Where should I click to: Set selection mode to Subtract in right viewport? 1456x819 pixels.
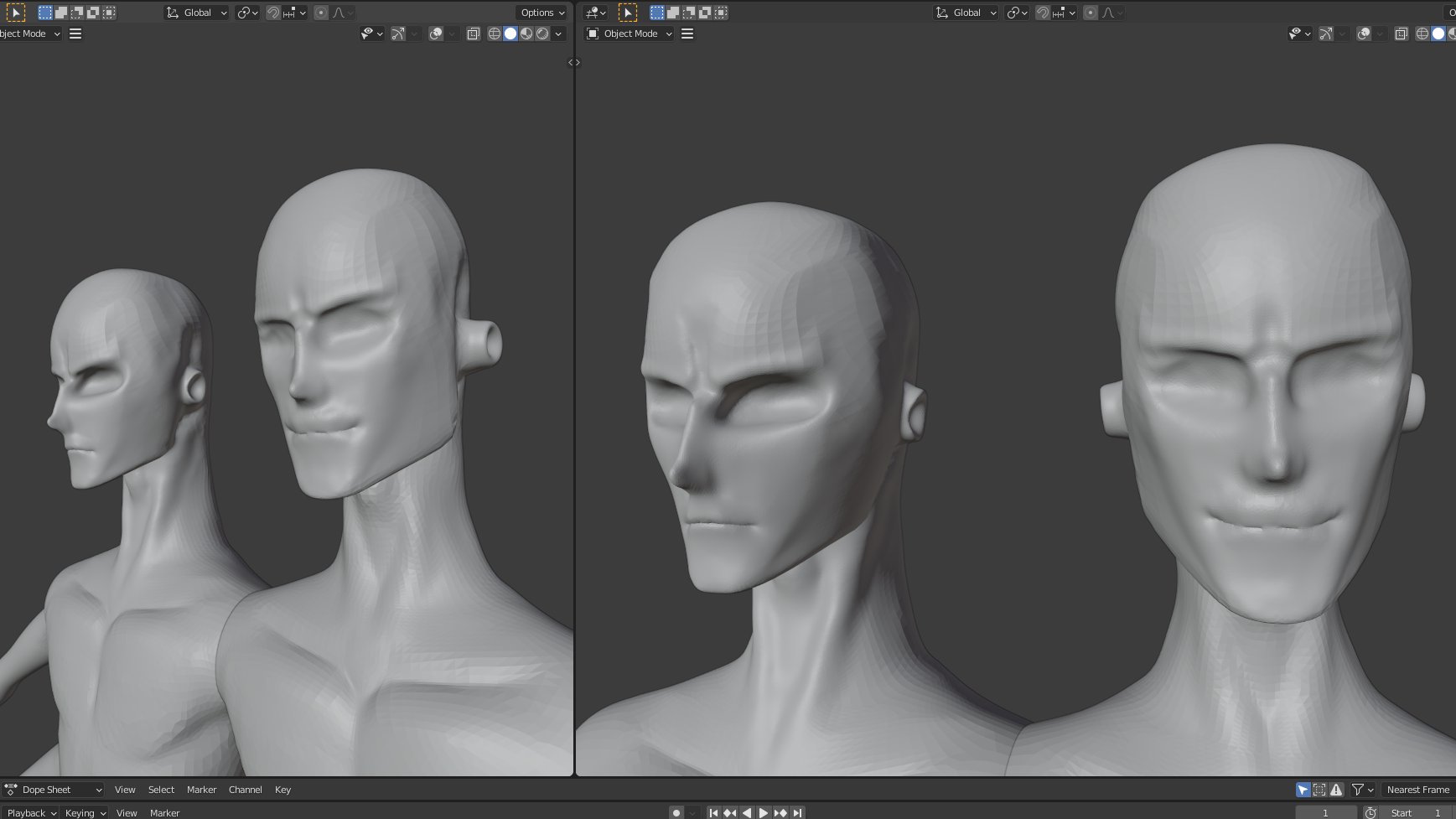point(689,13)
